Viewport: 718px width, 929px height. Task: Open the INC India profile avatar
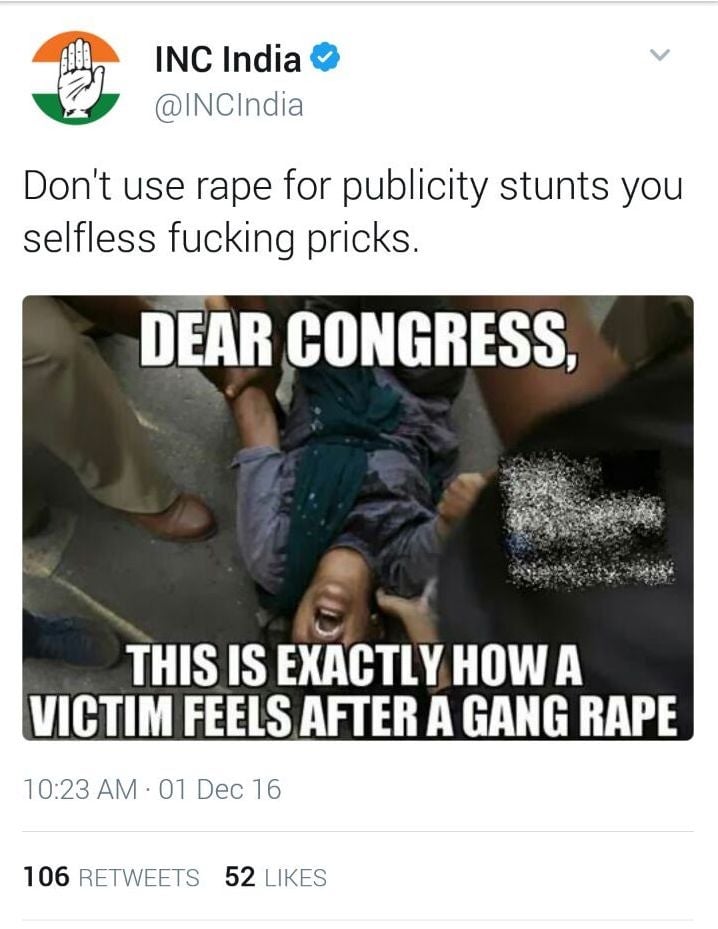(x=76, y=78)
